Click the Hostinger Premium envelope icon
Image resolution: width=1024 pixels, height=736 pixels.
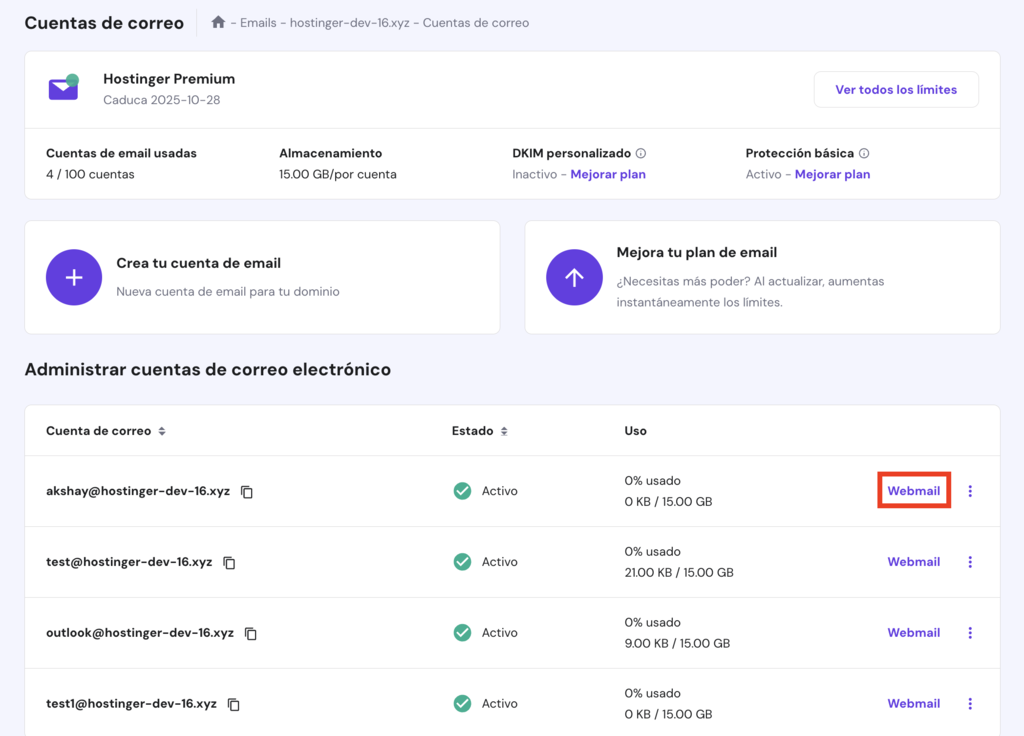[63, 88]
